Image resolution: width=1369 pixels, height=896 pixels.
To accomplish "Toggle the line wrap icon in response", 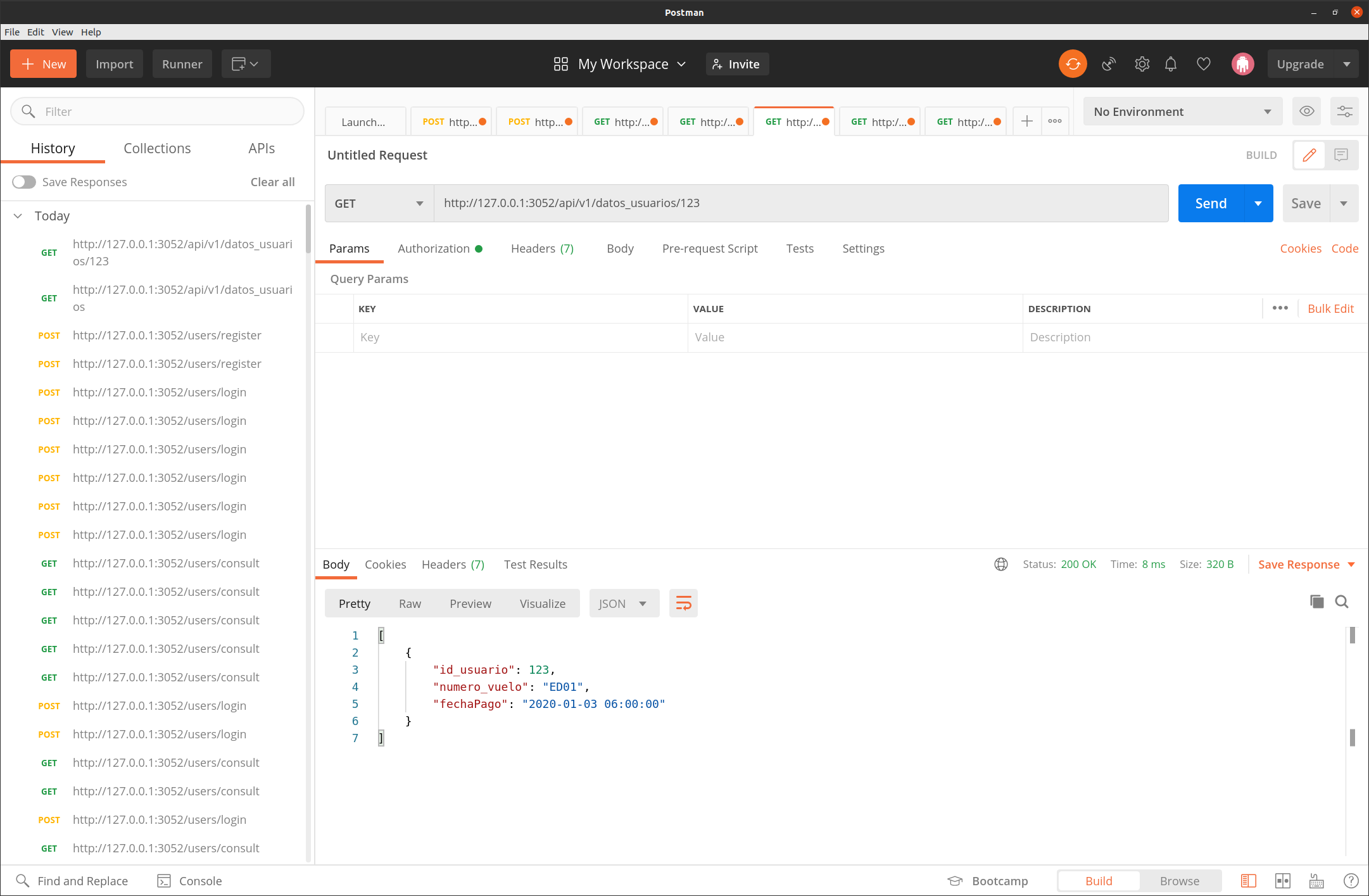I will (x=683, y=603).
